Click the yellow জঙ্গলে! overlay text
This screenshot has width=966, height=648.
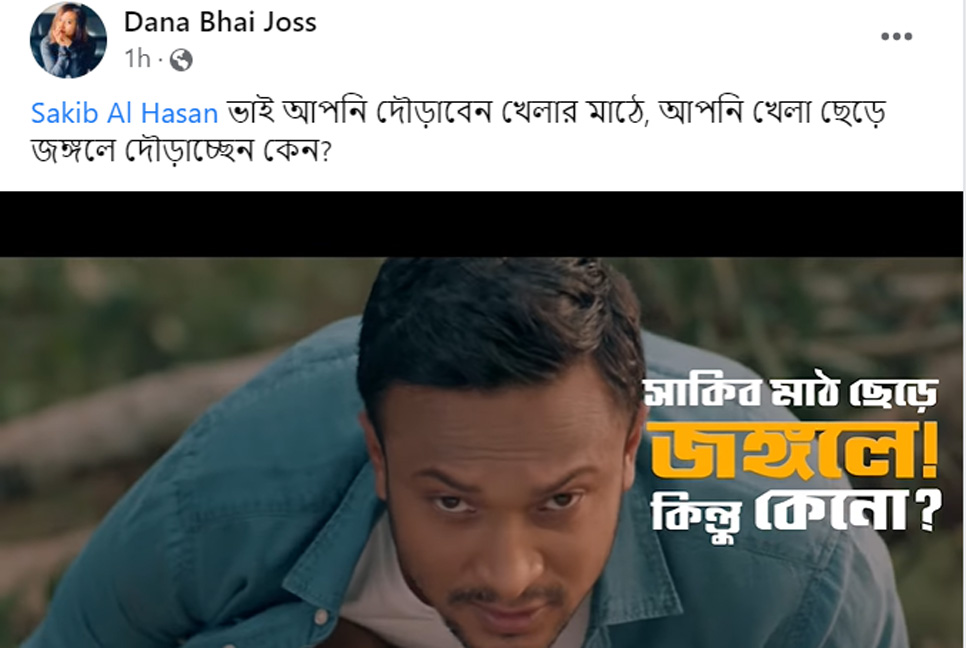point(795,451)
